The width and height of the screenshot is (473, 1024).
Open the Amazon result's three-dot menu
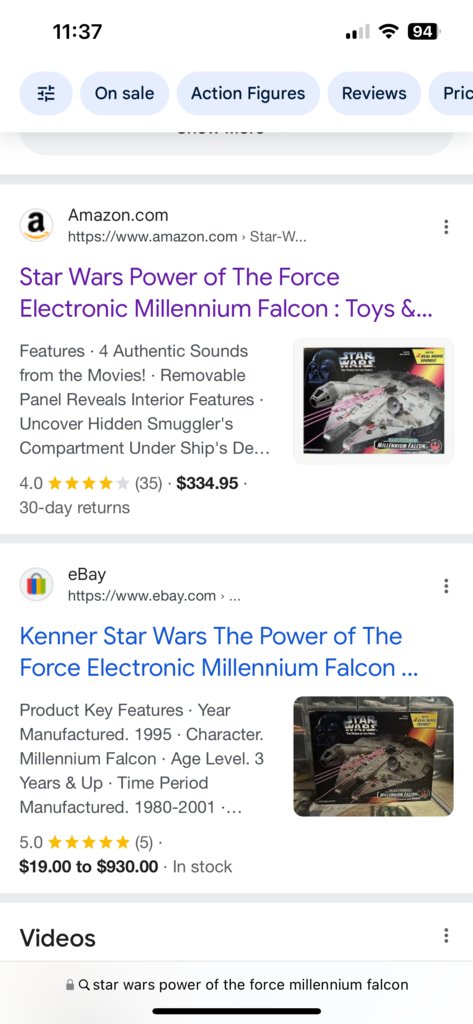(446, 227)
